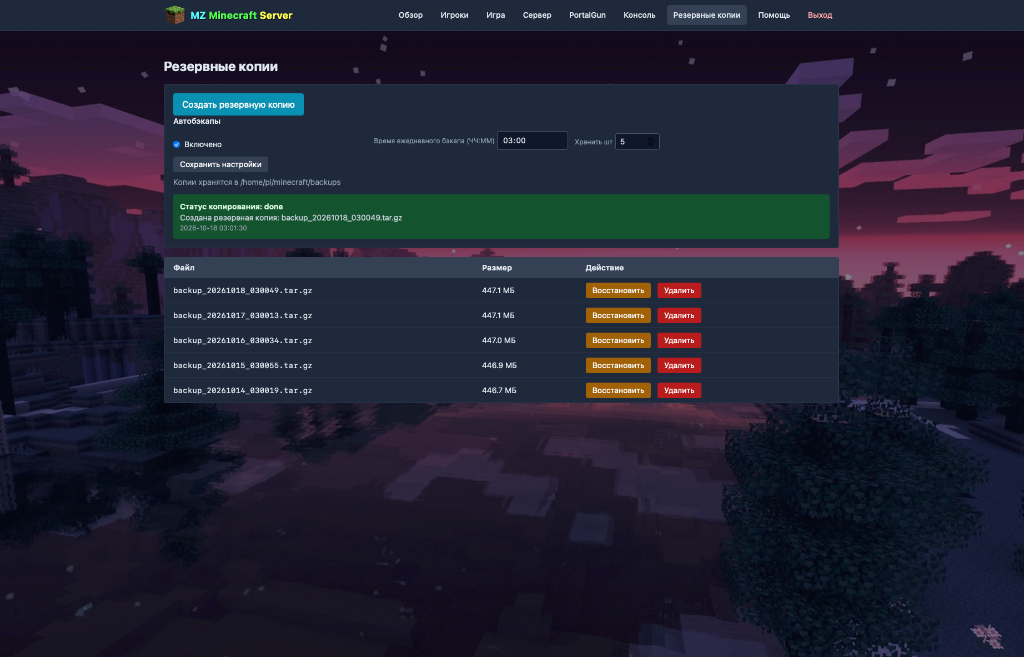Focus the Хранить шт quantity field
Screen dimensions: 1024x657
click(637, 142)
